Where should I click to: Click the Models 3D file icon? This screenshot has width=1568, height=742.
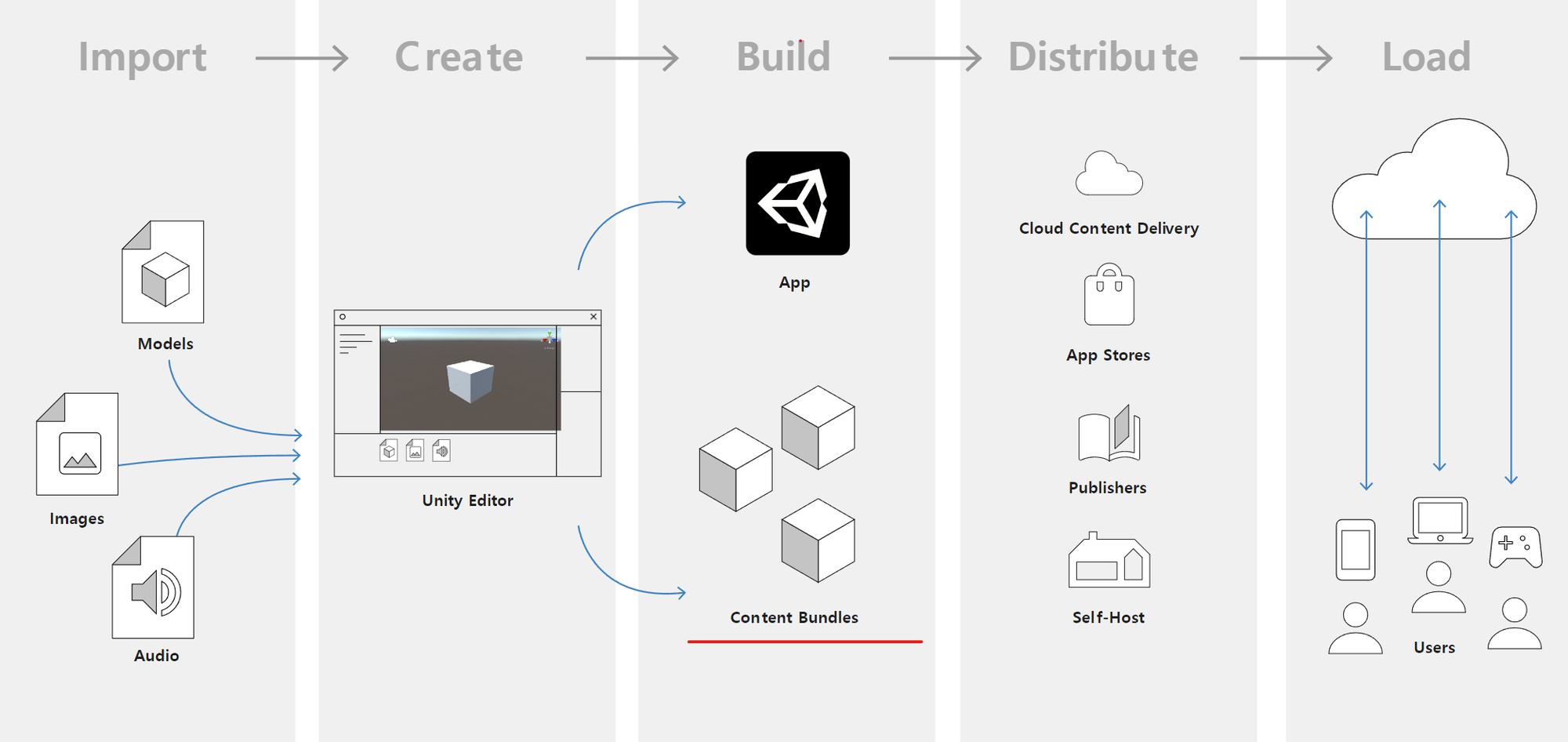(x=163, y=271)
